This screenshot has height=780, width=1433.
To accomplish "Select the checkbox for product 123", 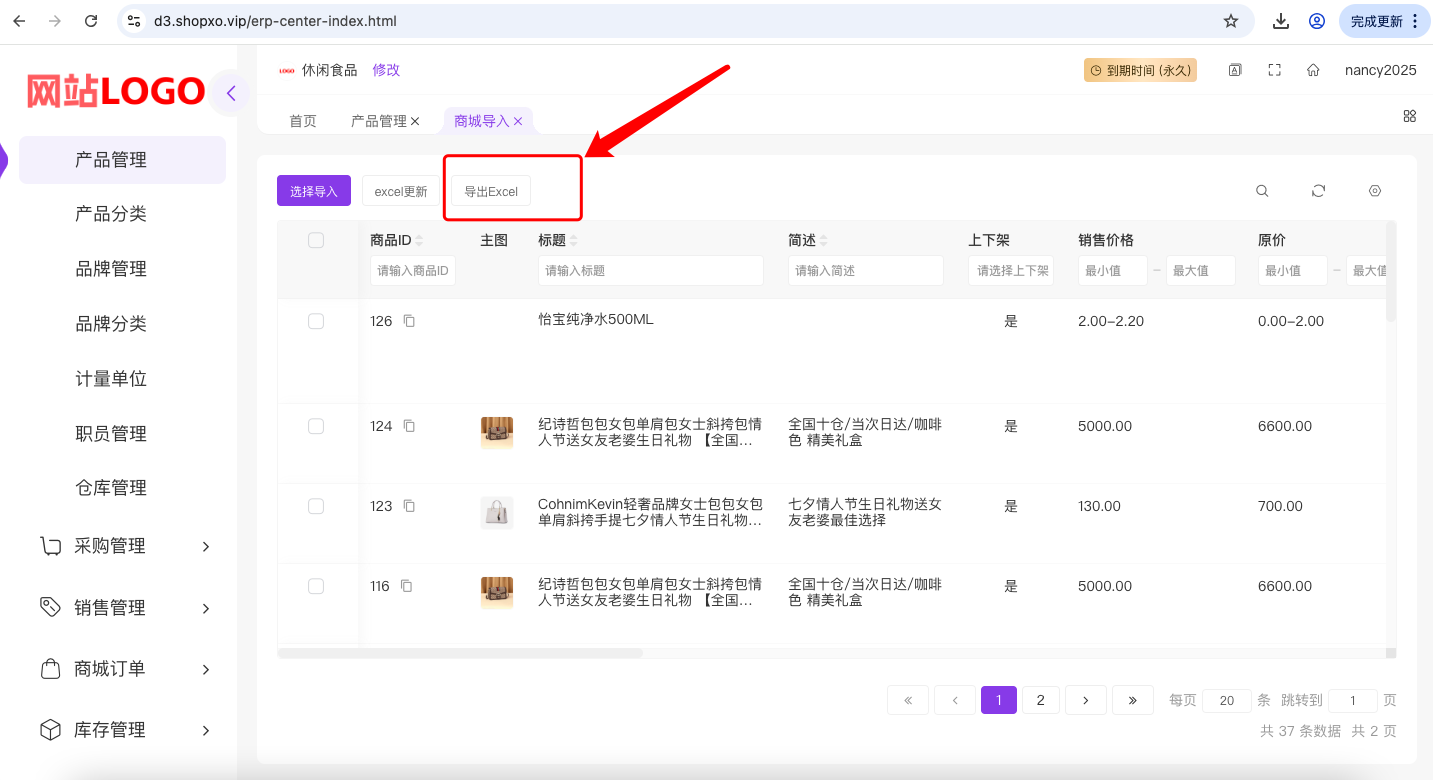I will (x=316, y=506).
